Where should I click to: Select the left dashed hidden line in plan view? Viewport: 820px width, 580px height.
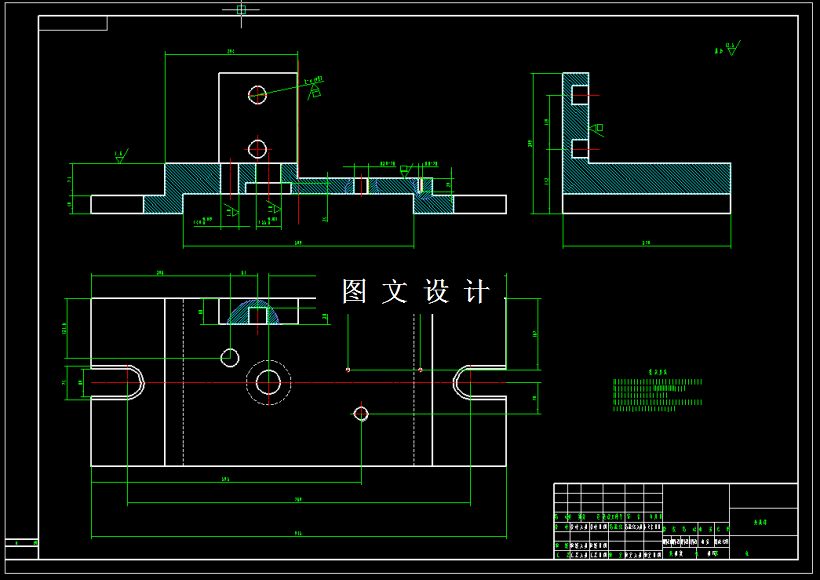(183, 382)
